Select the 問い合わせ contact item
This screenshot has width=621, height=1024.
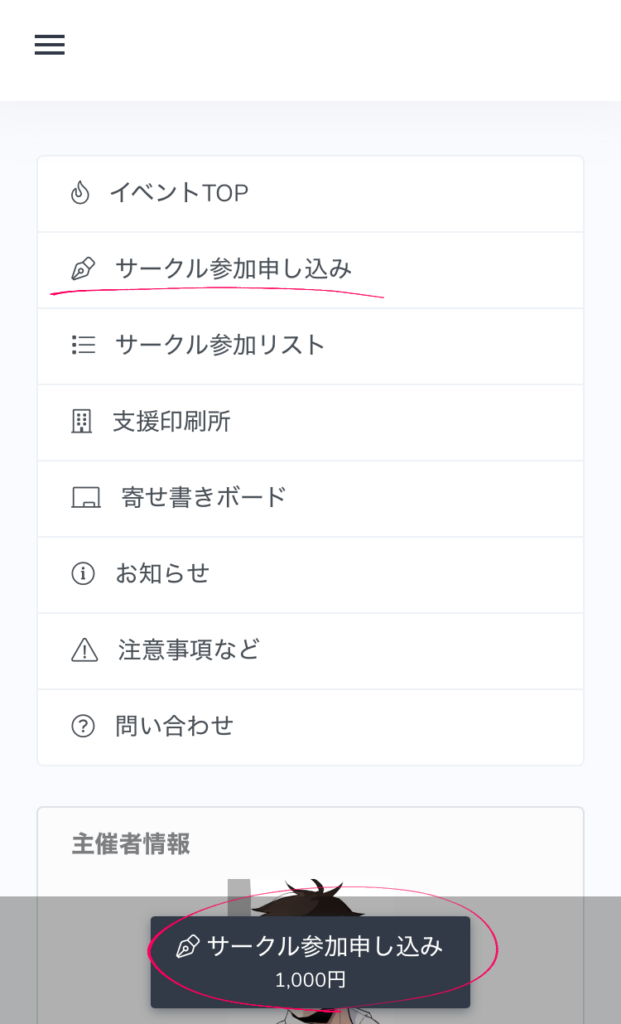click(x=174, y=726)
